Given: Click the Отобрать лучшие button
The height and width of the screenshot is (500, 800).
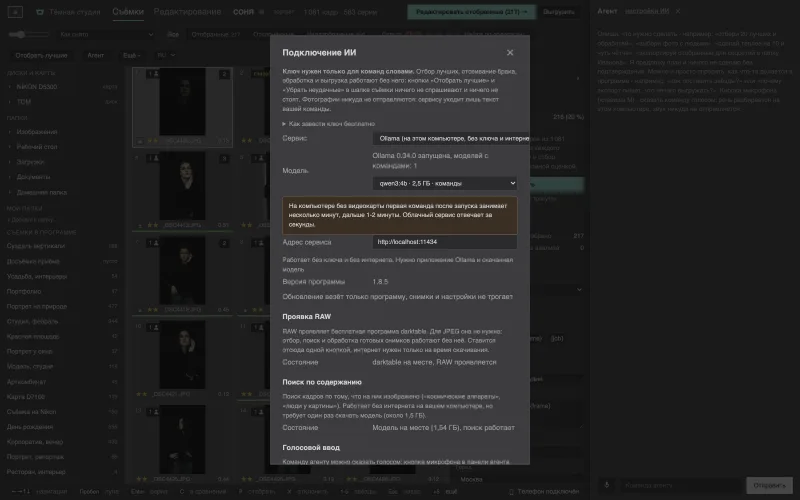Looking at the screenshot, I should 41,55.
